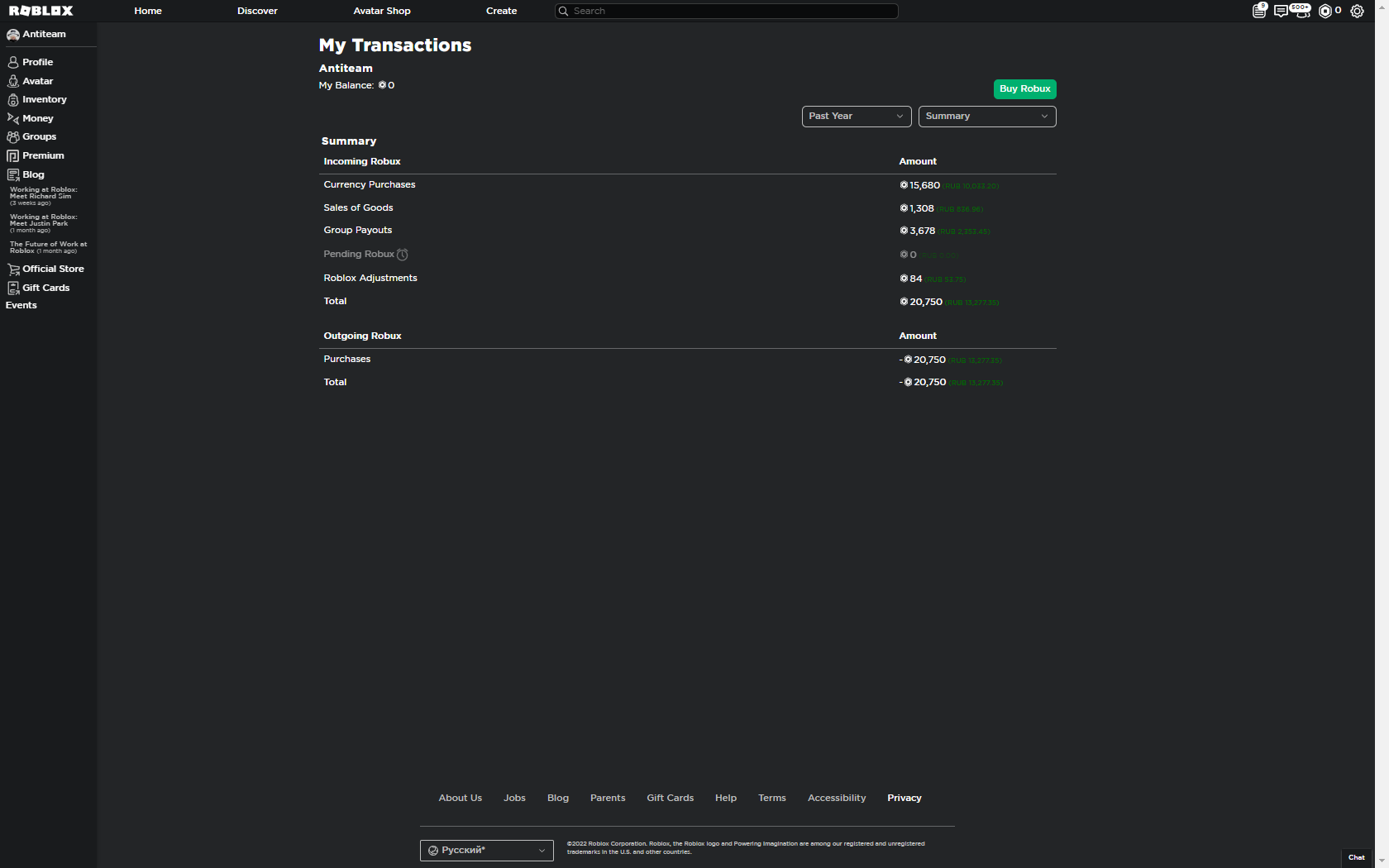This screenshot has height=868, width=1389.
Task: Click the My Transactions page heading
Action: pos(395,45)
